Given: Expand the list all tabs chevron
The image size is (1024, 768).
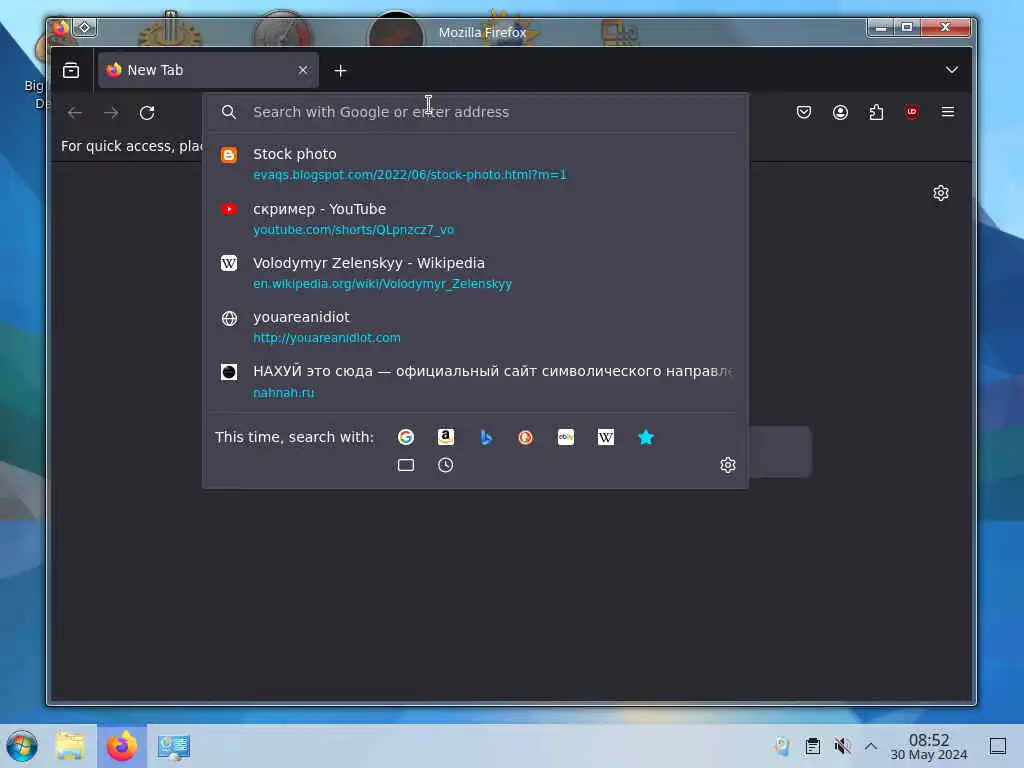Looking at the screenshot, I should click(x=952, y=70).
